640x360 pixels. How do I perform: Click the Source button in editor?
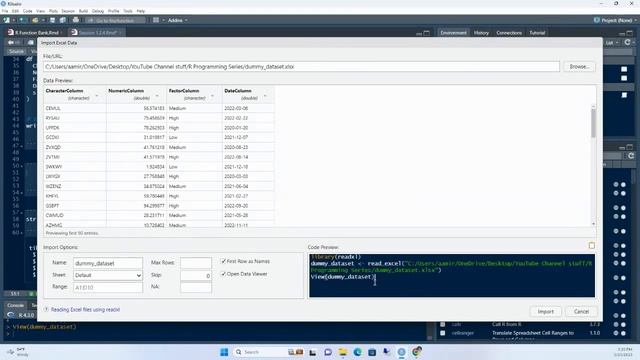pyautogui.click(x=16, y=51)
